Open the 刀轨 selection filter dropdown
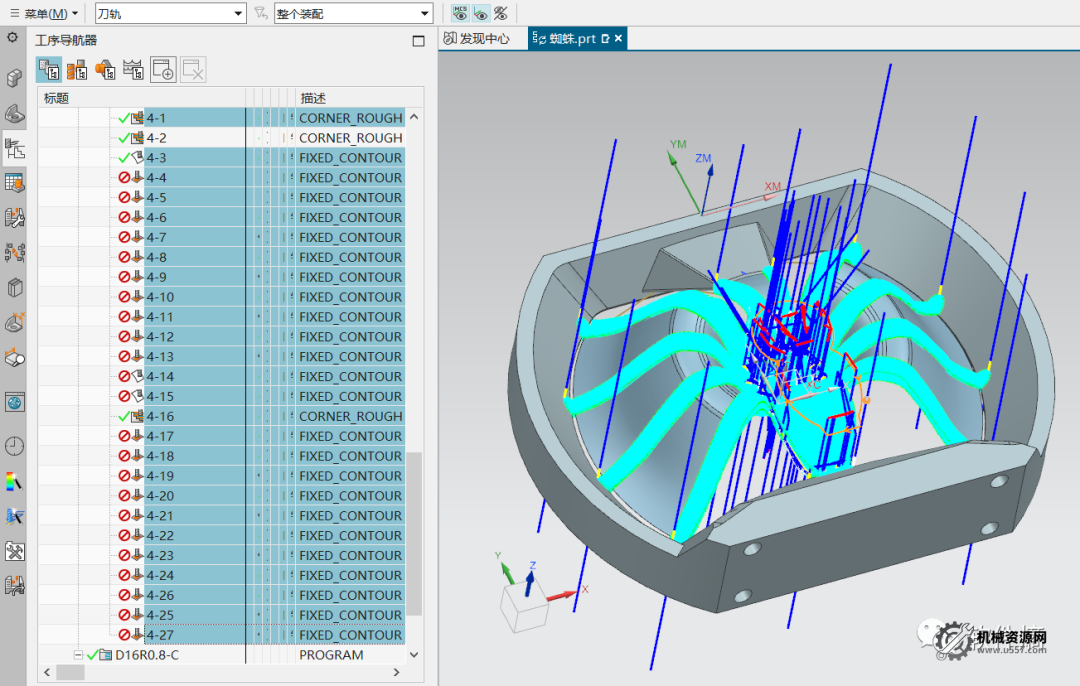 pyautogui.click(x=170, y=13)
